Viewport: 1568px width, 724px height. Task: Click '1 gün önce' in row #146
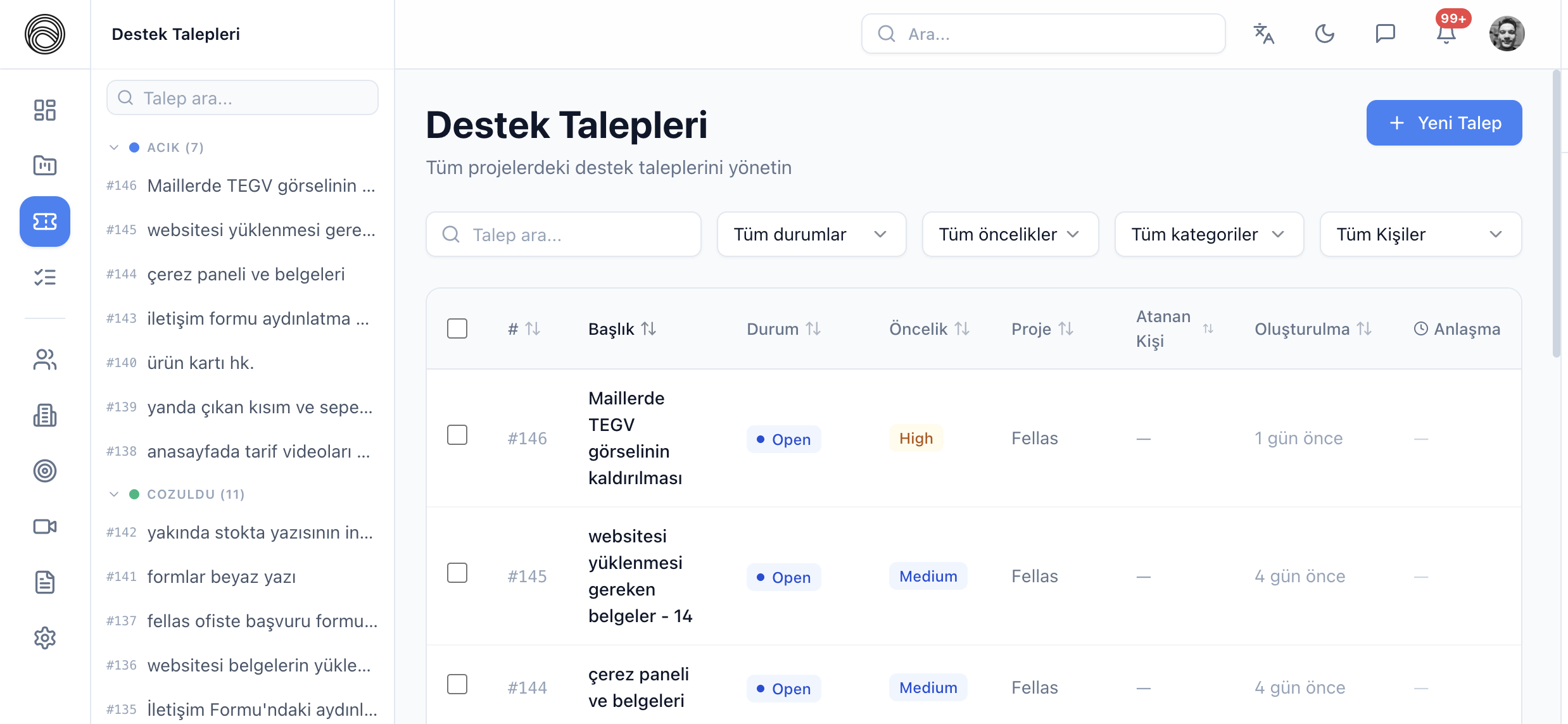pyautogui.click(x=1298, y=438)
